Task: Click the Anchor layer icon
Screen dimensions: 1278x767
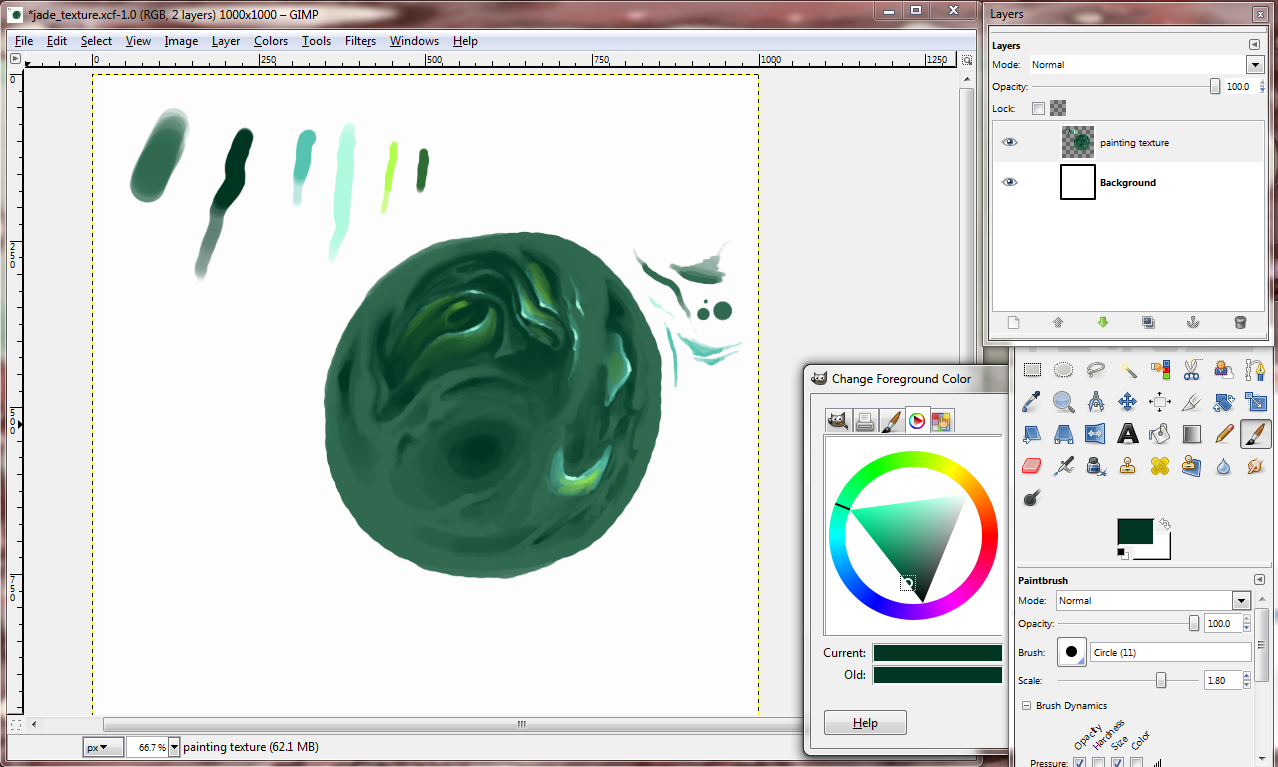Action: (x=1192, y=322)
